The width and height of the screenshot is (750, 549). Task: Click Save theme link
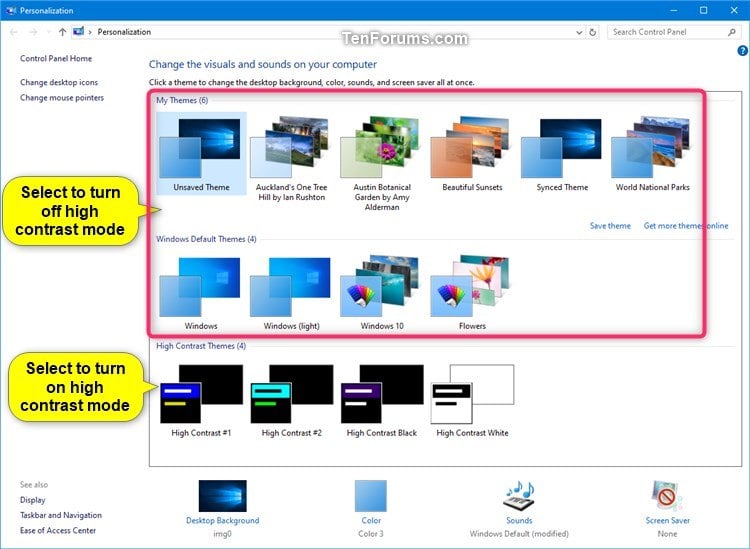click(x=610, y=226)
